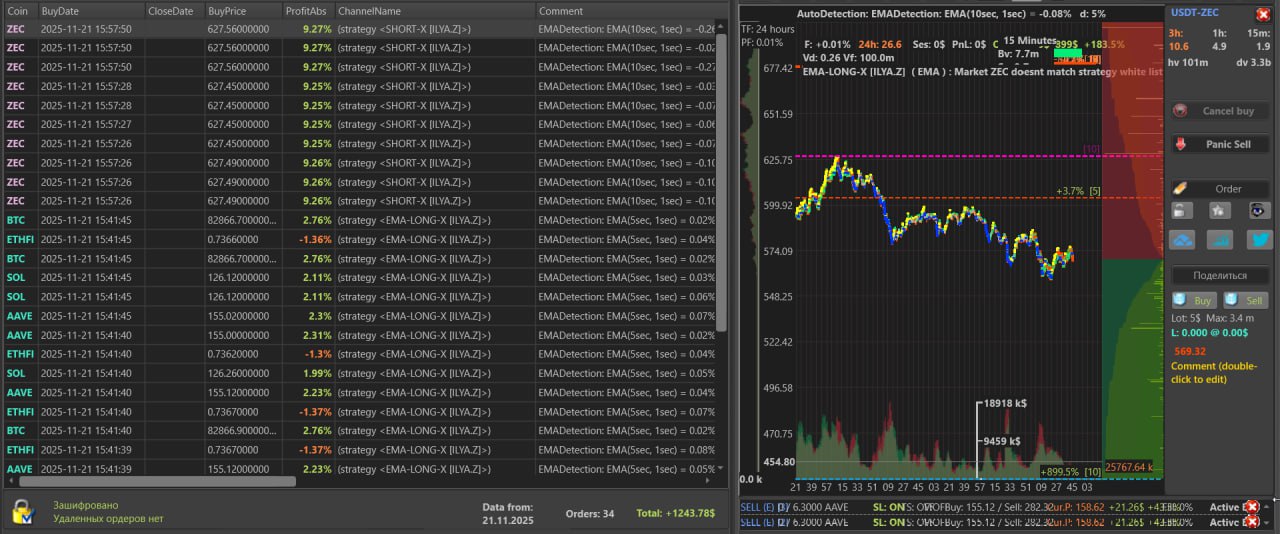
Task: Click the blue Twitter bird icon
Action: point(1258,240)
